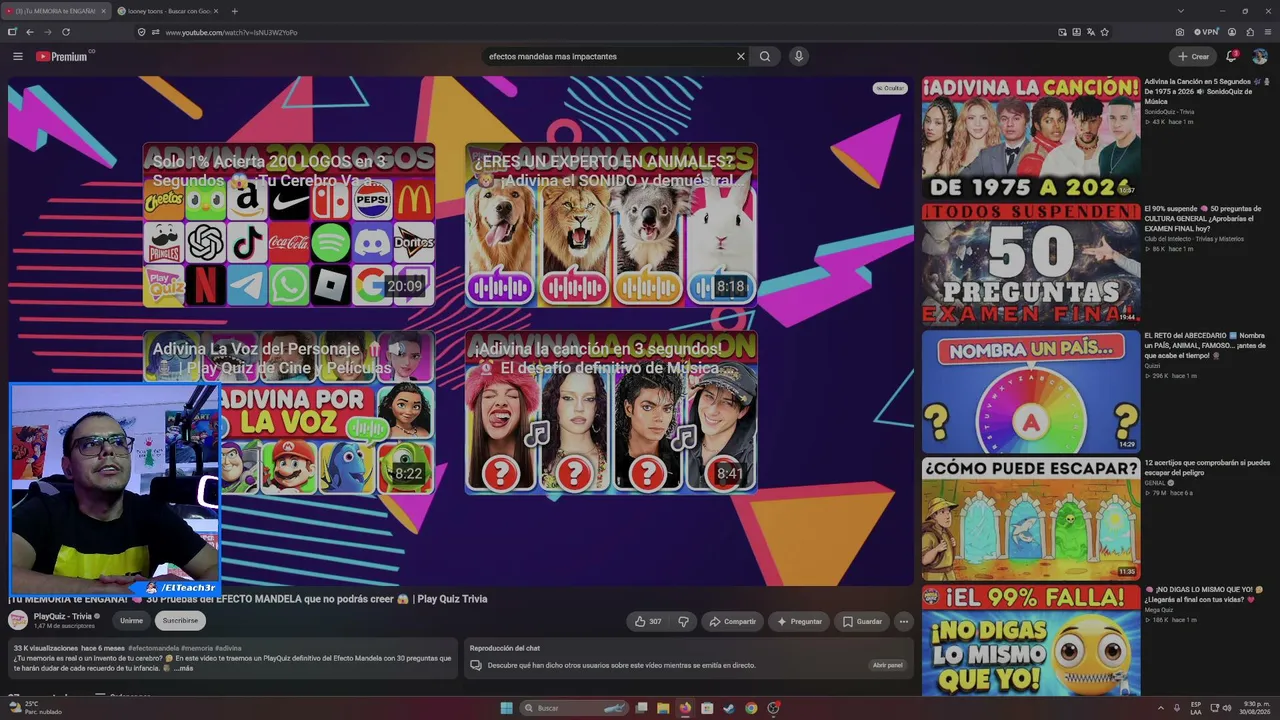Open the PlayQuiz channel avatar
This screenshot has height=720, width=1280.
point(18,620)
